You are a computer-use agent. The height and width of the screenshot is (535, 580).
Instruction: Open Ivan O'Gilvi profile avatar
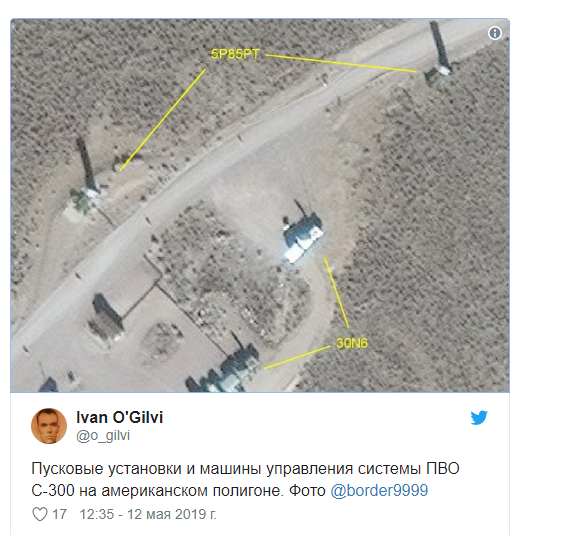(49, 426)
